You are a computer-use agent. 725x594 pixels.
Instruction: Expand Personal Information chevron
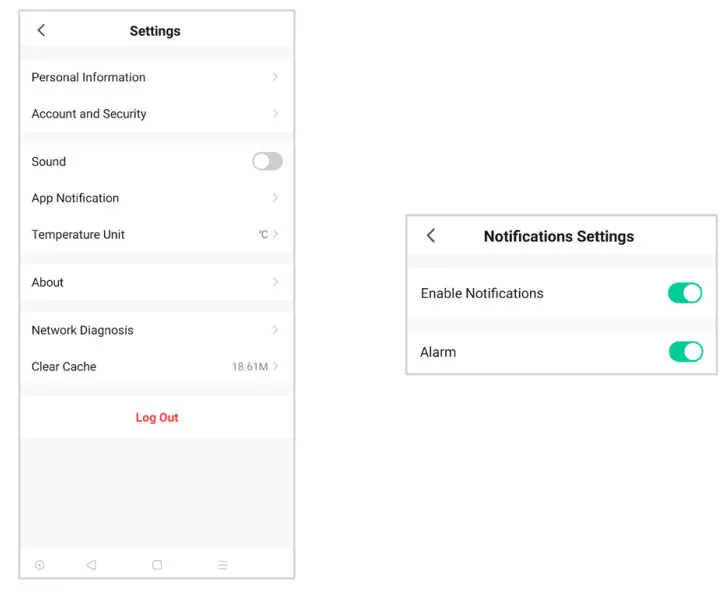click(275, 77)
